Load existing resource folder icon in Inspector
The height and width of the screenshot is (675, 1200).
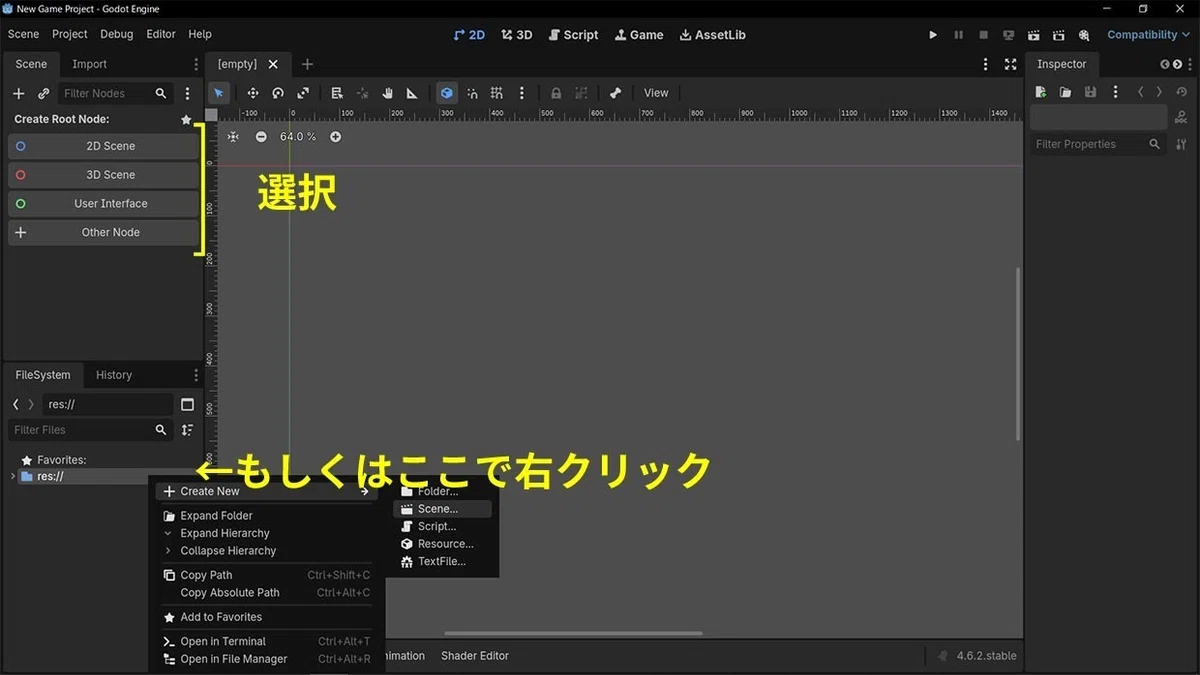[1065, 92]
